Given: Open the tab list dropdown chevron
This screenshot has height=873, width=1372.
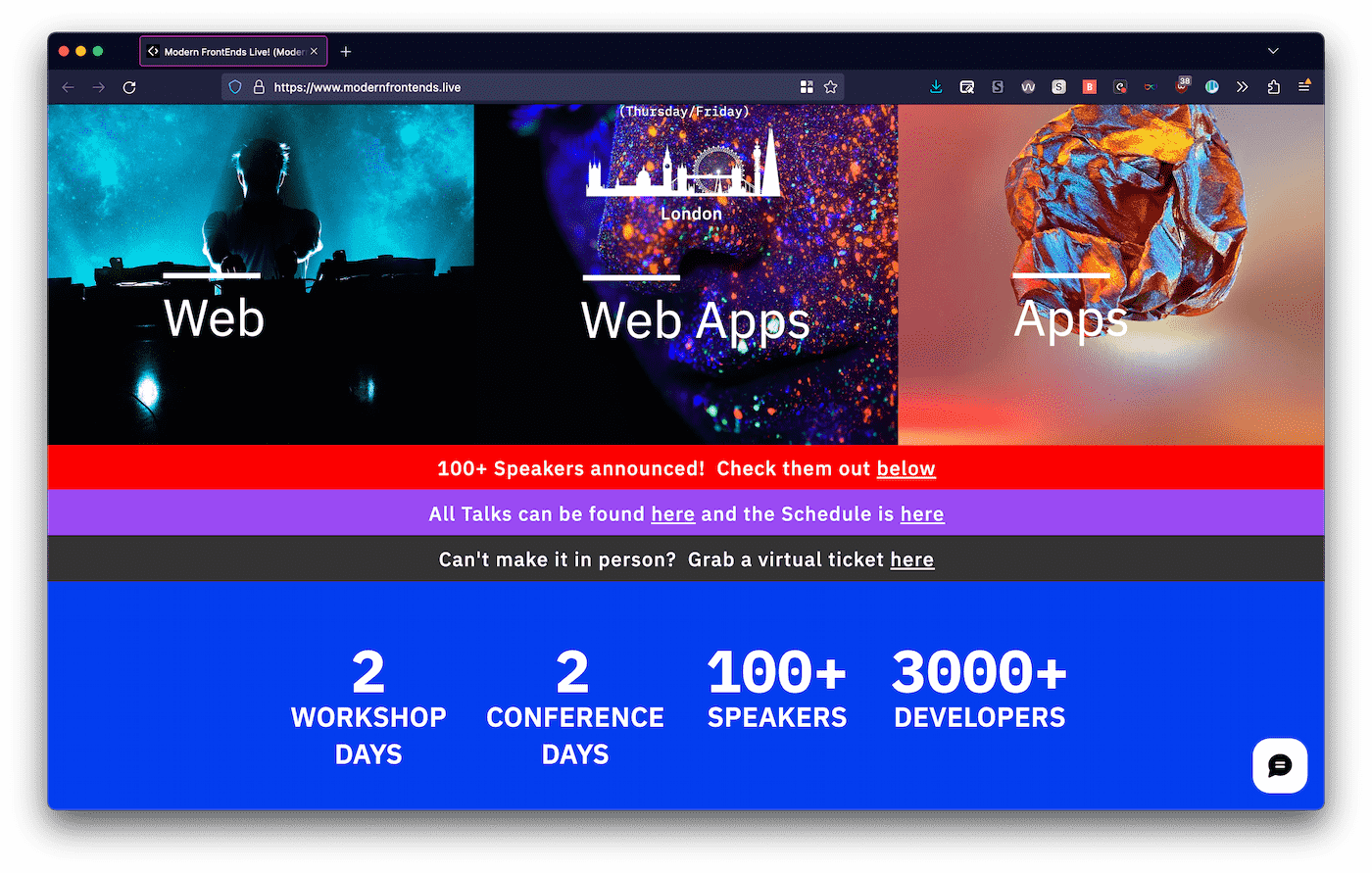Looking at the screenshot, I should [1272, 51].
